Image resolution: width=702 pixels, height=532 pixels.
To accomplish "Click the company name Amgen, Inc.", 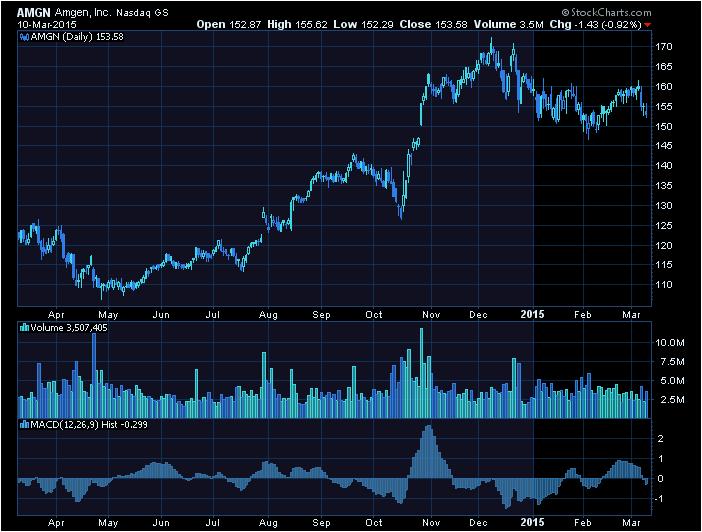I will (x=83, y=13).
